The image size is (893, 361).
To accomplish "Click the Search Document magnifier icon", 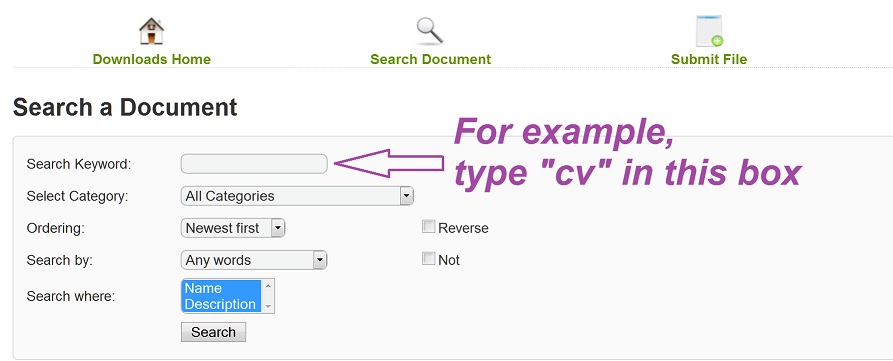I will (x=430, y=31).
